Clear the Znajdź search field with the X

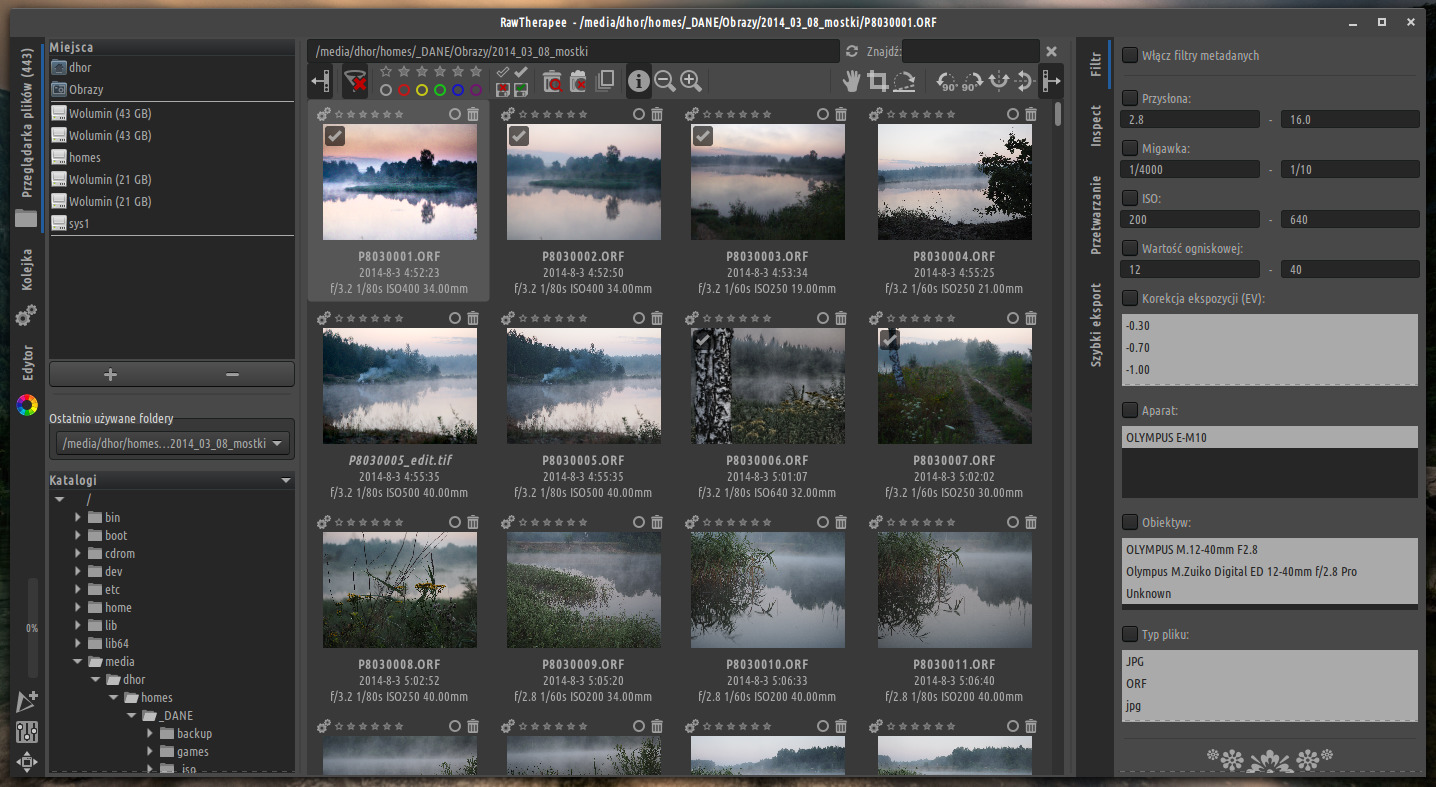coord(1052,51)
